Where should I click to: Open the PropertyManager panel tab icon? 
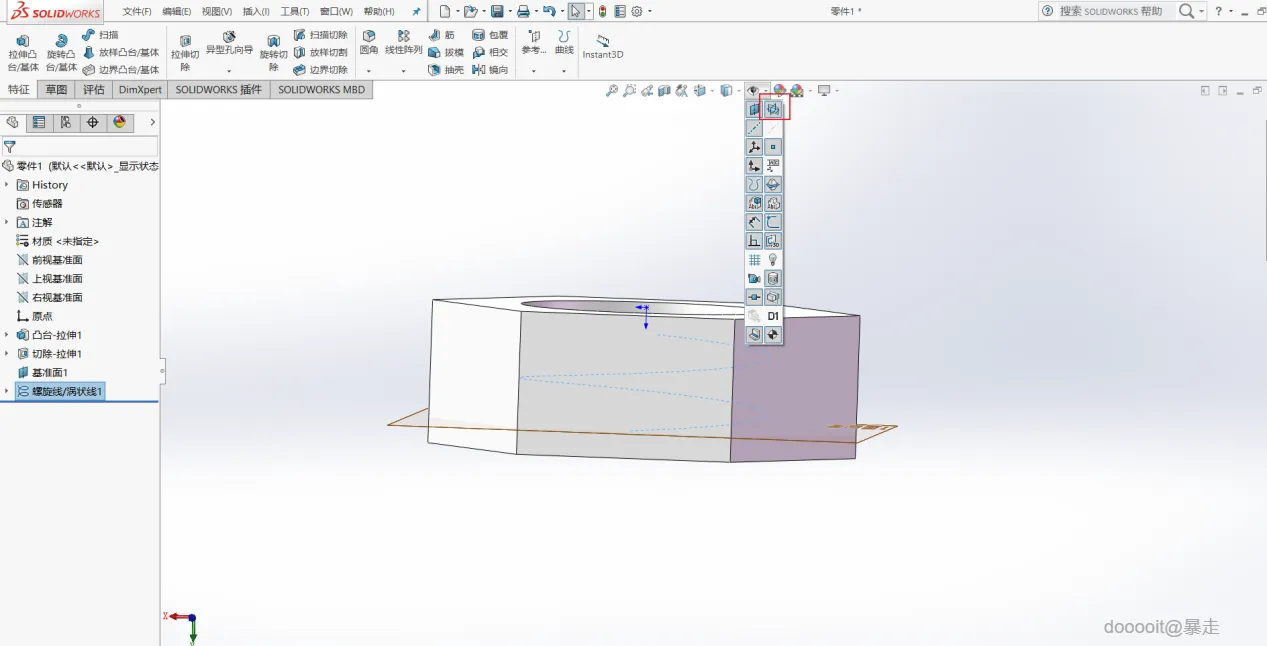(39, 122)
